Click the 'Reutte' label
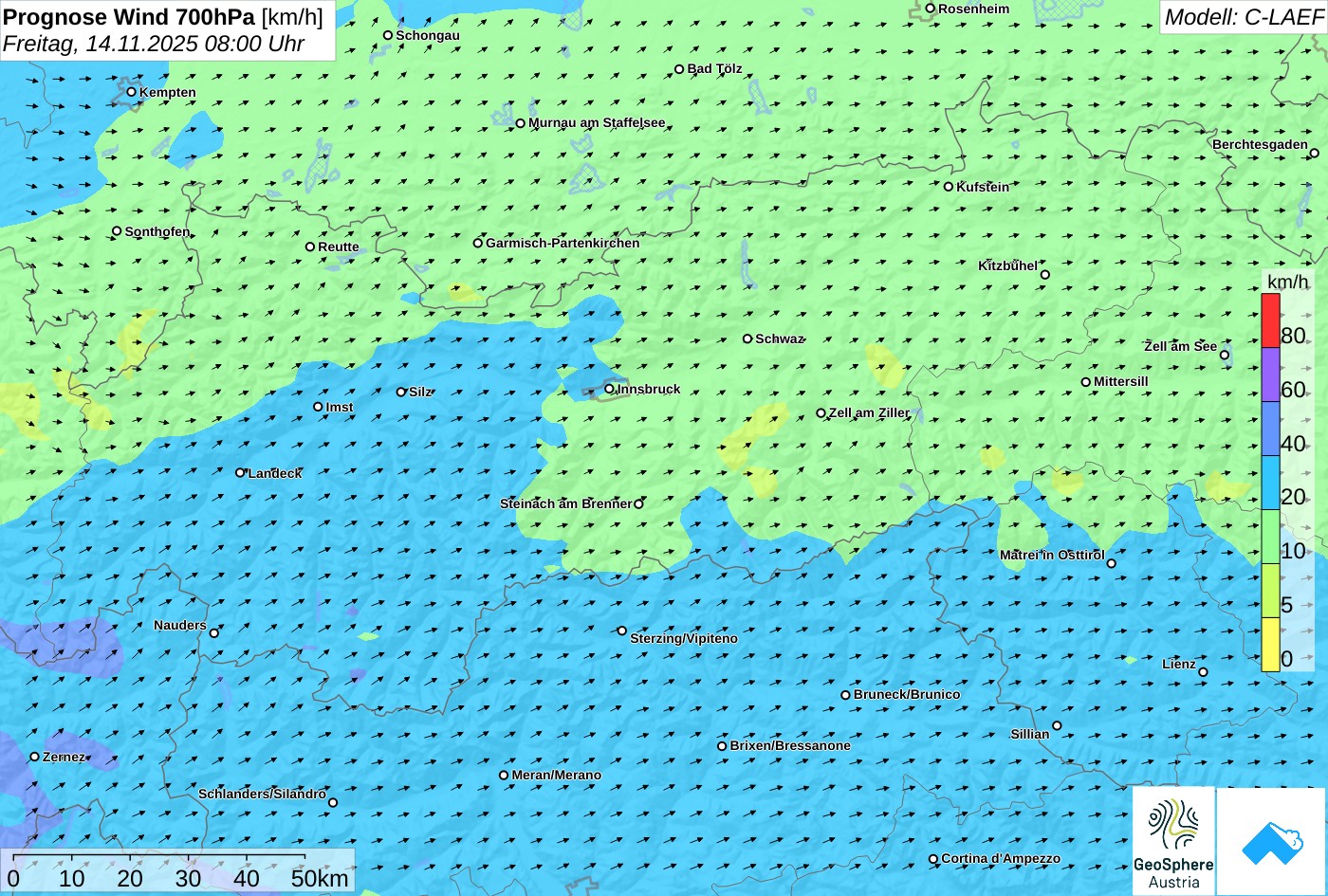This screenshot has height=896, width=1328. point(339,247)
